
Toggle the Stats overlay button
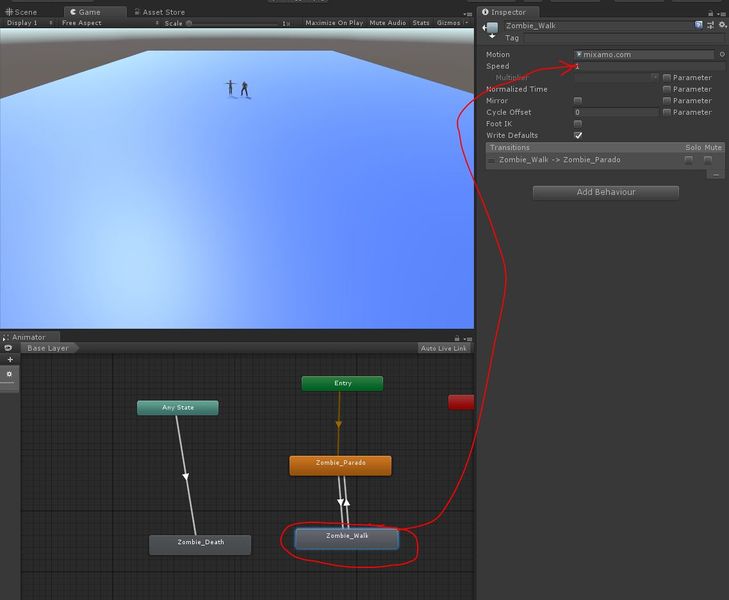[x=421, y=23]
